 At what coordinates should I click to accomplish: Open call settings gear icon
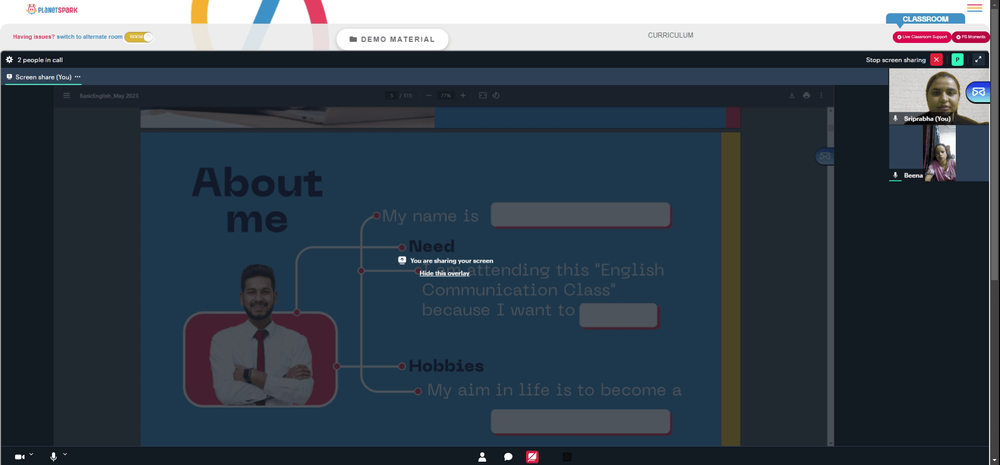(x=10, y=60)
